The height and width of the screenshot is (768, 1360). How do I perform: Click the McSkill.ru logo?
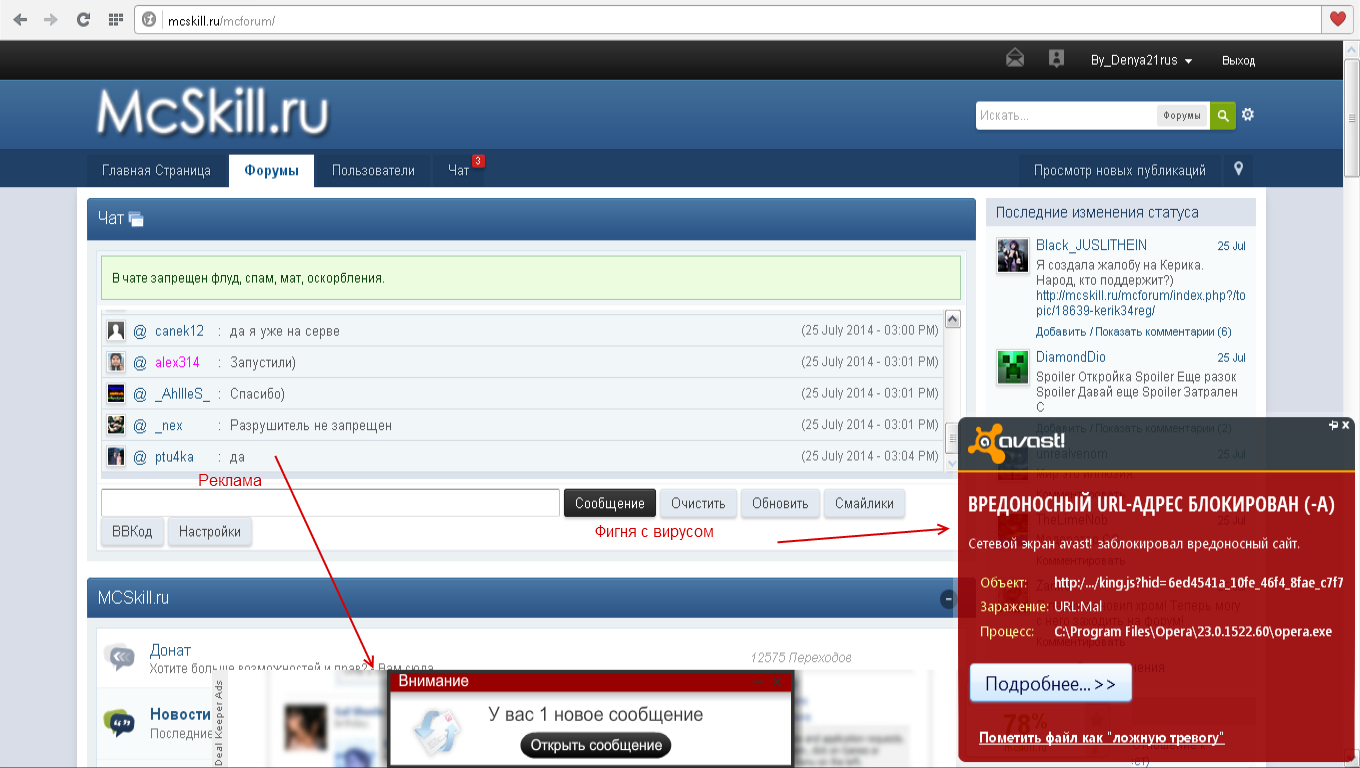click(212, 113)
